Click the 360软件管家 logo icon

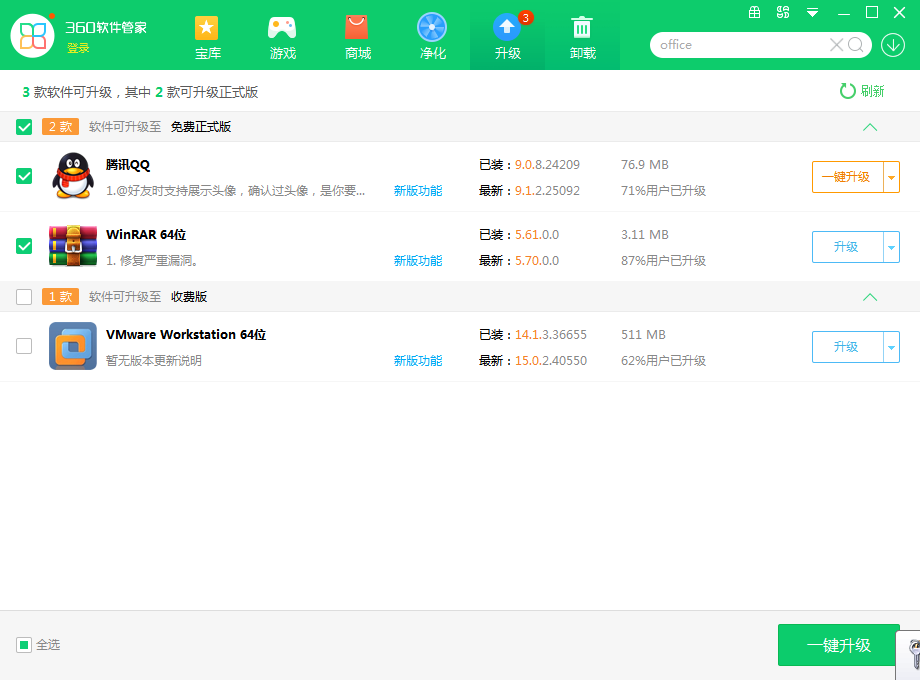point(33,36)
